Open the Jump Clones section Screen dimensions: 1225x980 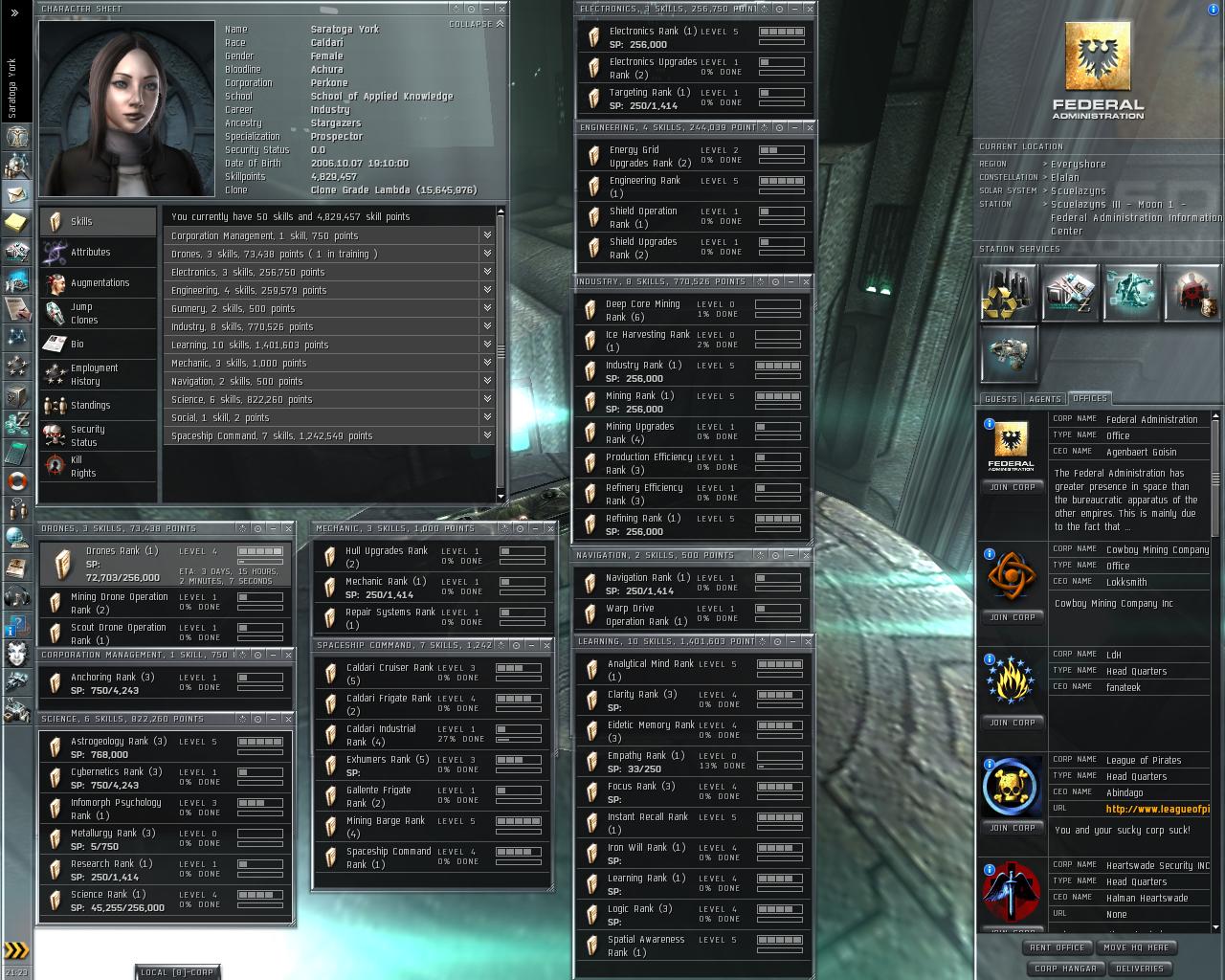pyautogui.click(x=98, y=313)
